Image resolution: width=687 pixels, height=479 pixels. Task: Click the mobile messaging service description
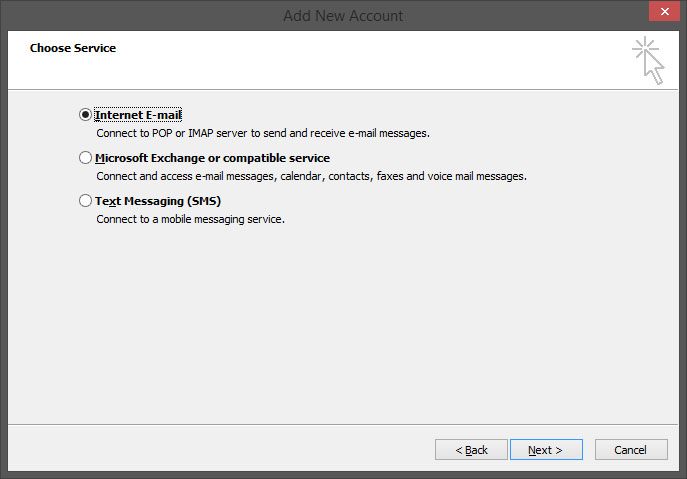click(x=191, y=219)
